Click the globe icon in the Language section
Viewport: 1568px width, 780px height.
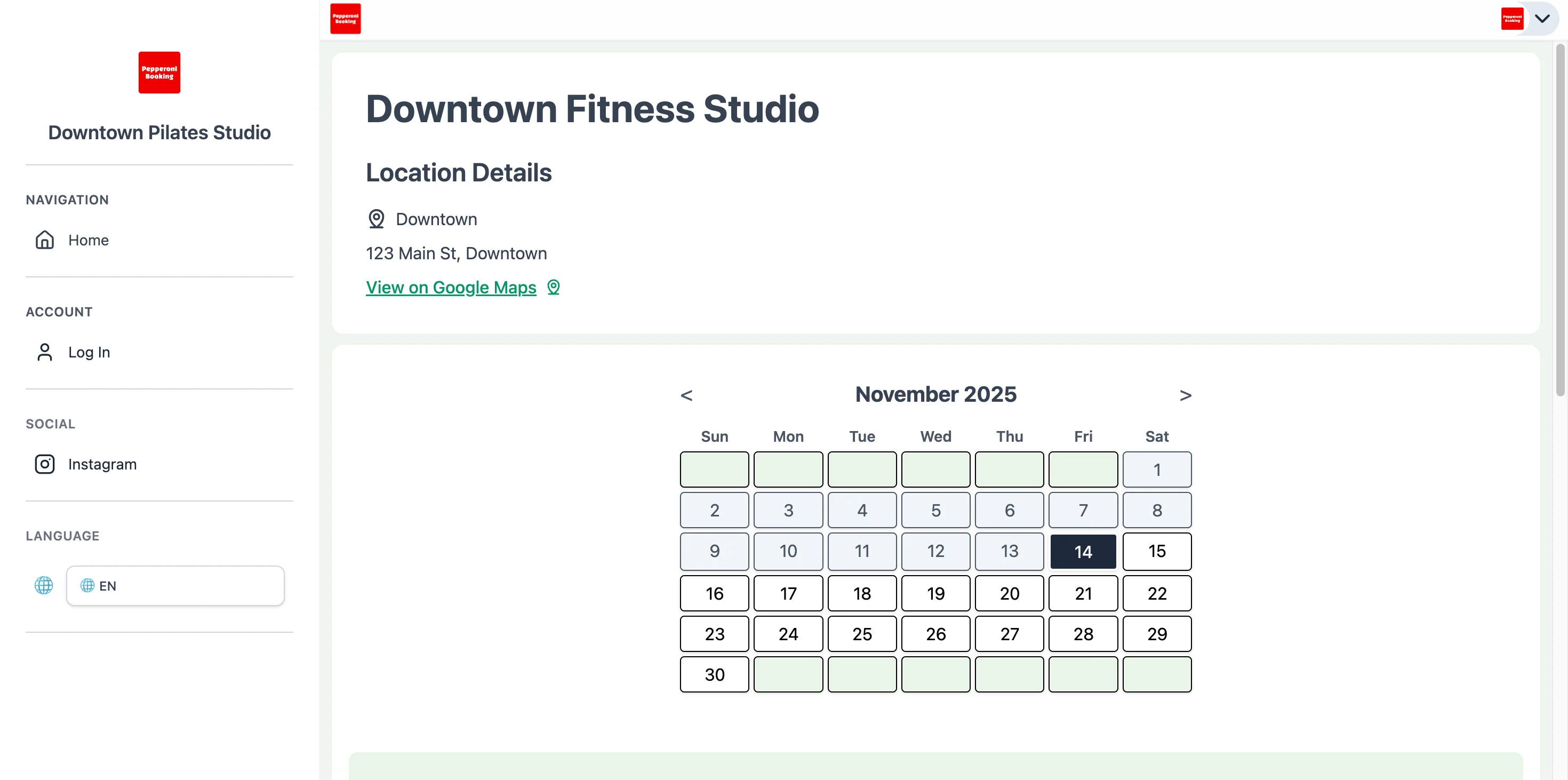43,586
